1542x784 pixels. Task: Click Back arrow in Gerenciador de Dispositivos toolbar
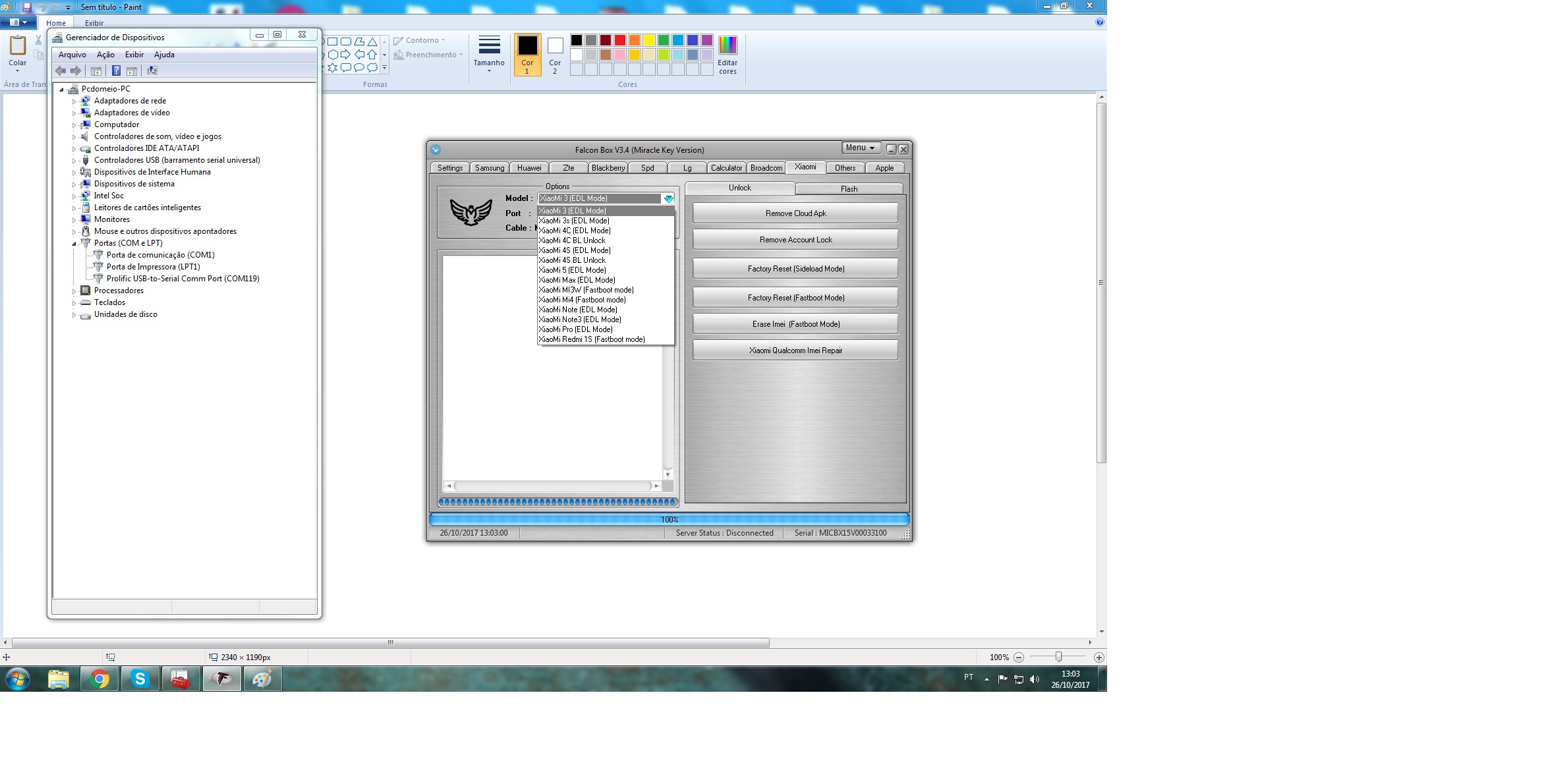pos(61,70)
